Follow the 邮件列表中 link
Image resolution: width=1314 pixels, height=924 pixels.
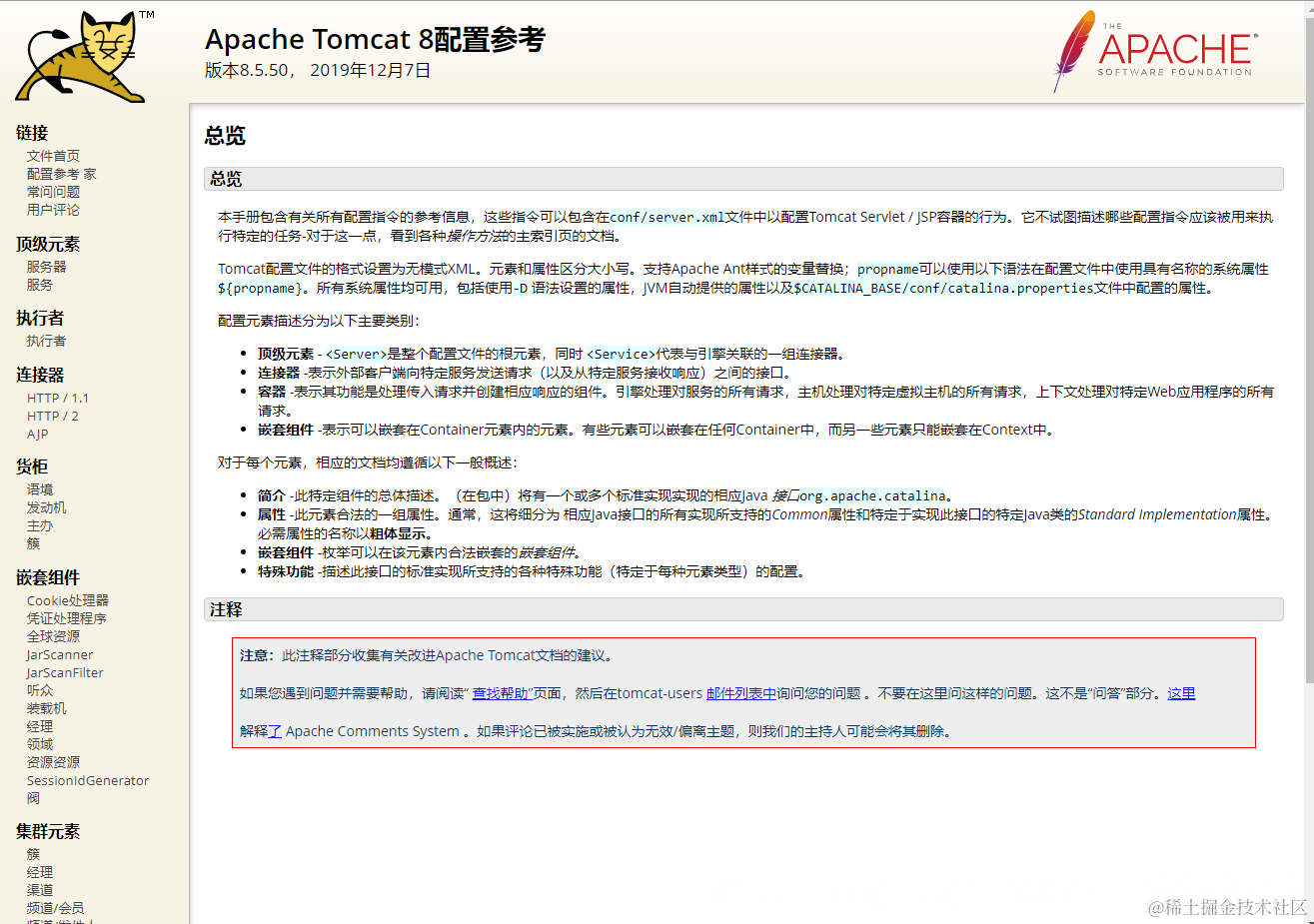point(741,693)
